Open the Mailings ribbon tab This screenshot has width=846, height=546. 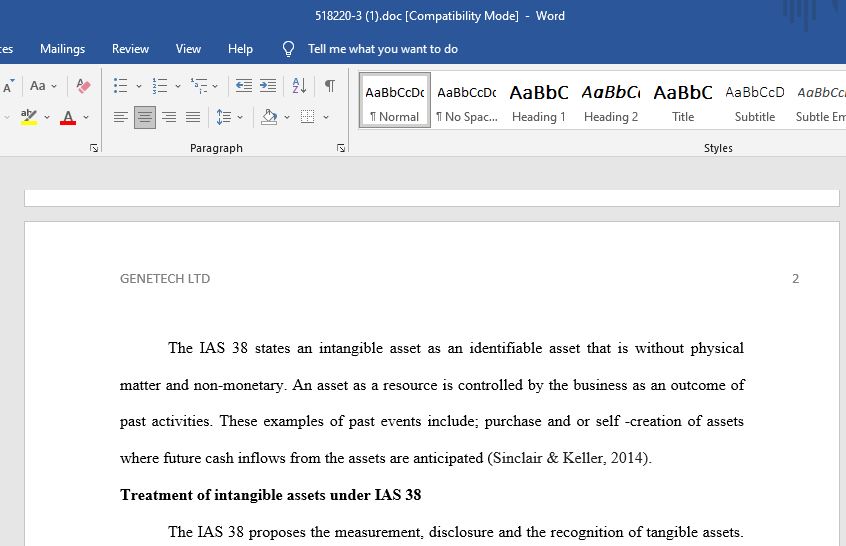[63, 49]
